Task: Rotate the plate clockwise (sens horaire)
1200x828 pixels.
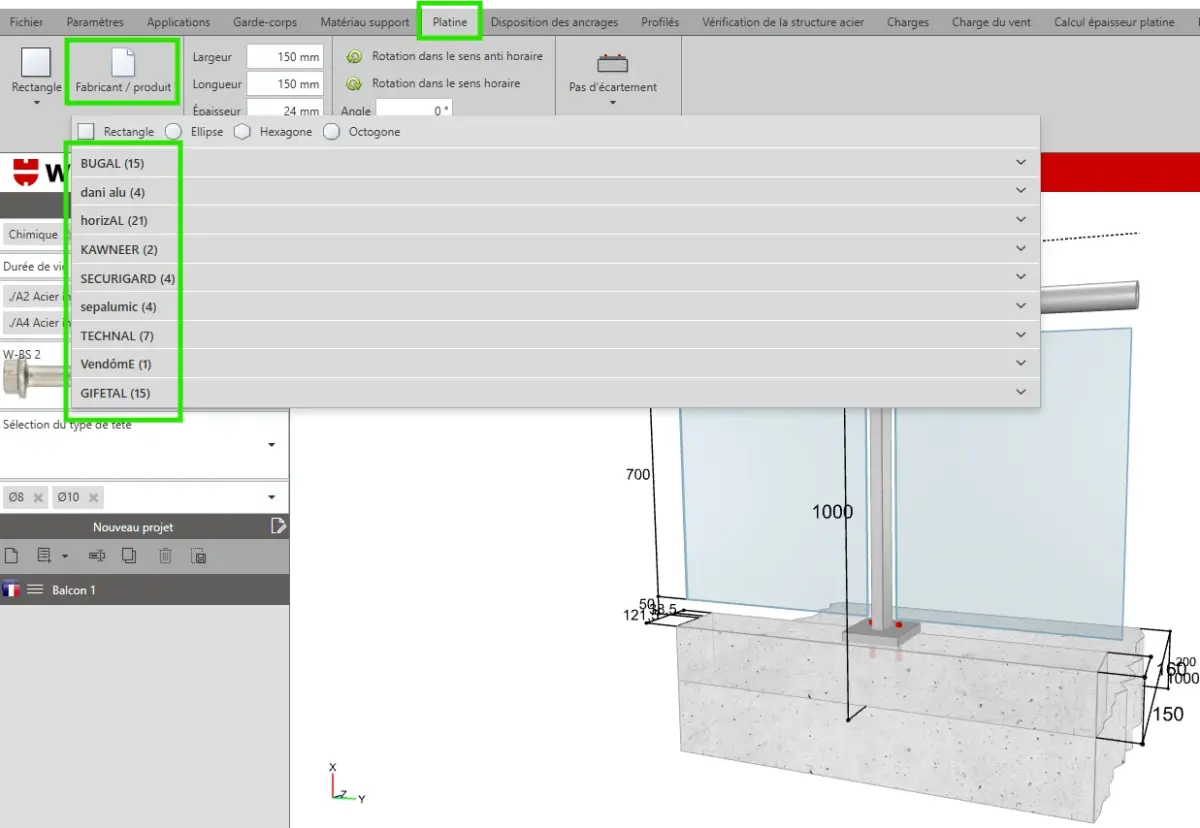Action: [434, 83]
